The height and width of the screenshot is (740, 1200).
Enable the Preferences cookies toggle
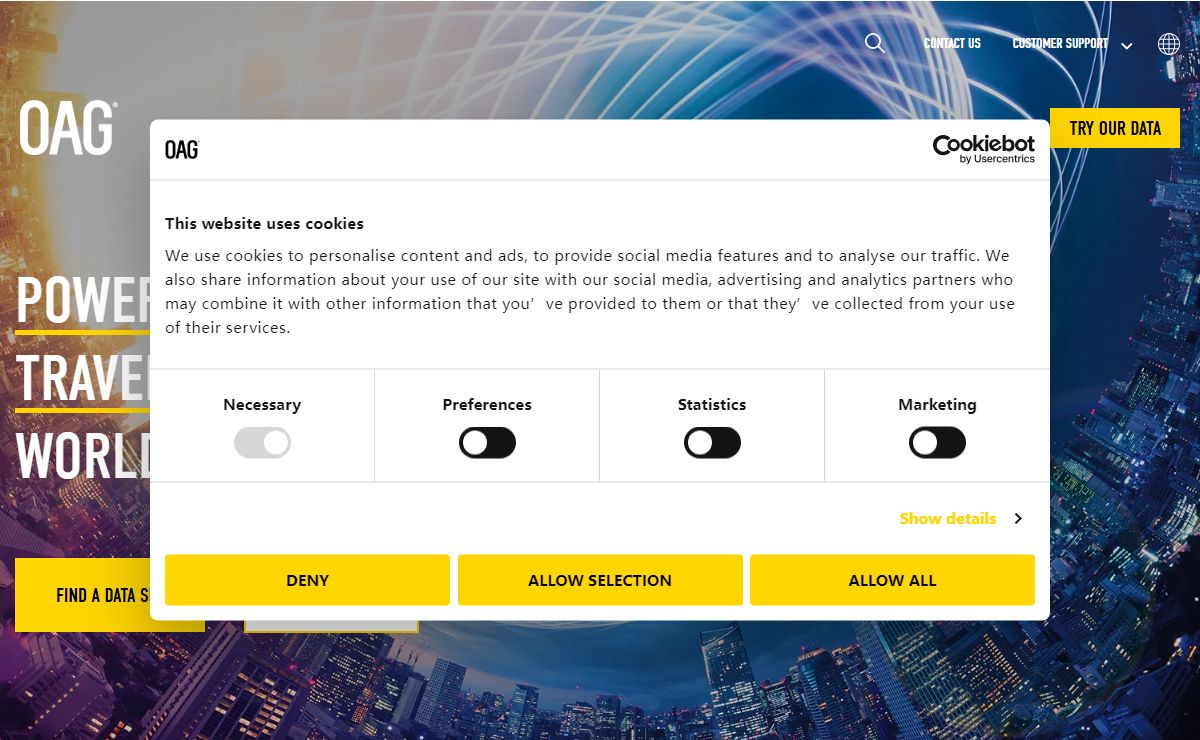(487, 442)
